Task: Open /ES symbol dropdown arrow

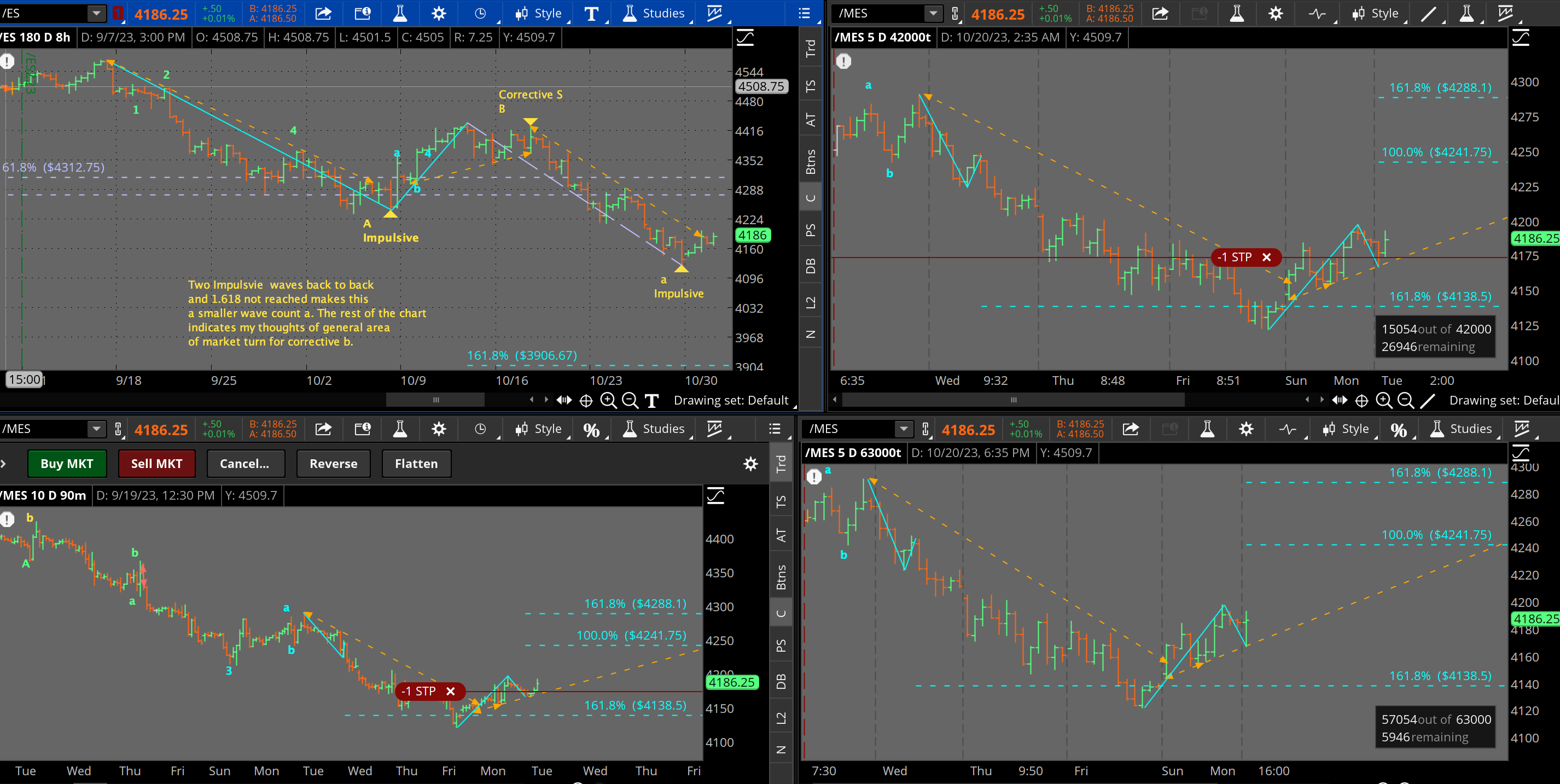Action: 96,13
